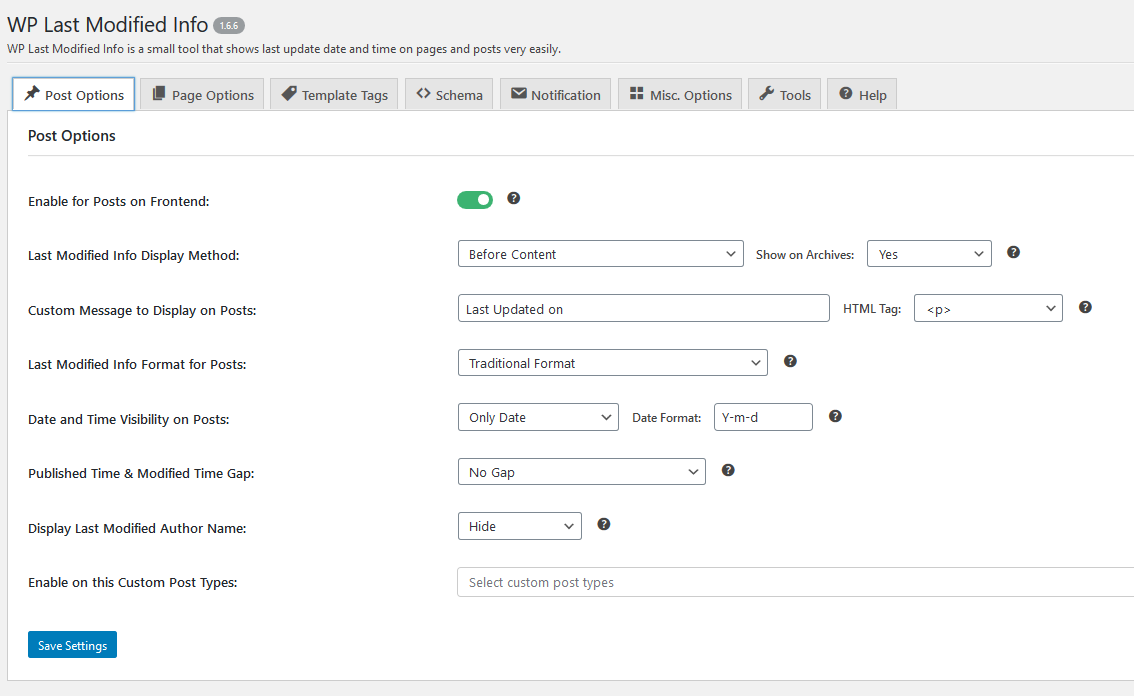
Task: Open the Page Options tab
Action: coord(202,95)
